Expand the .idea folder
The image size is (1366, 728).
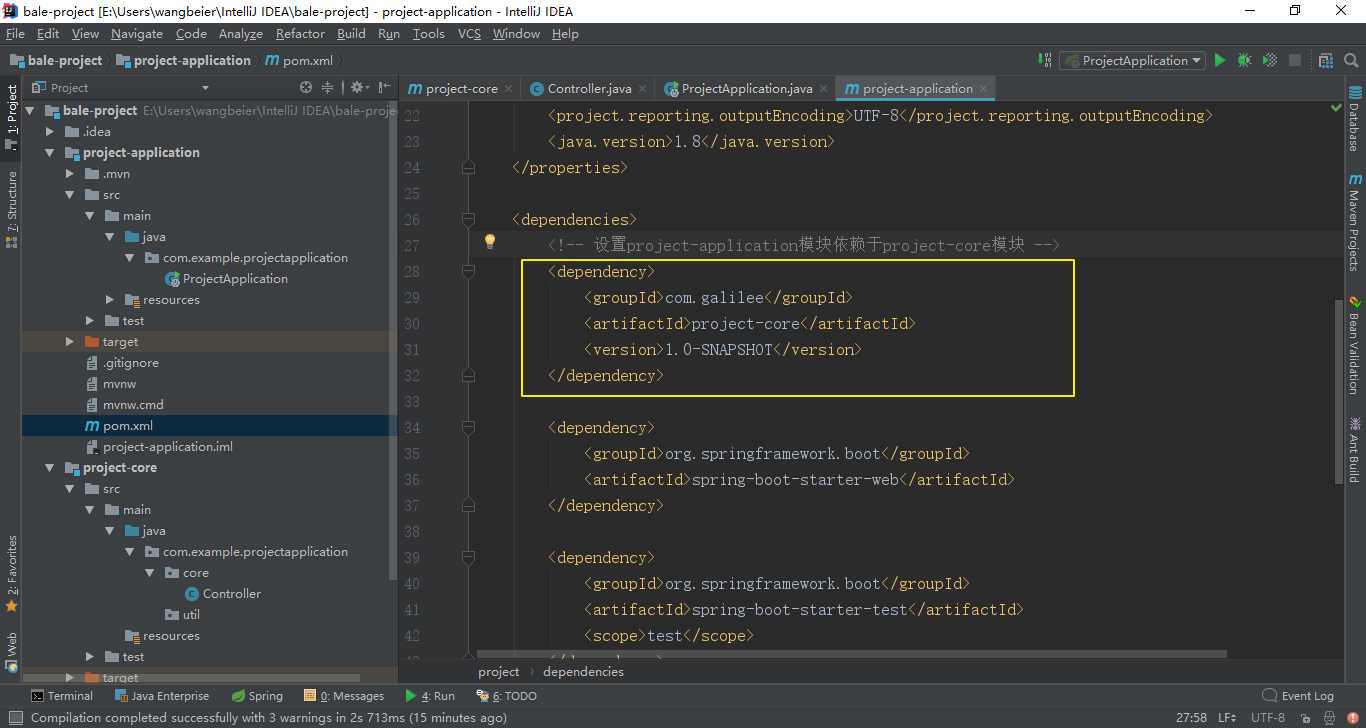pyautogui.click(x=51, y=132)
